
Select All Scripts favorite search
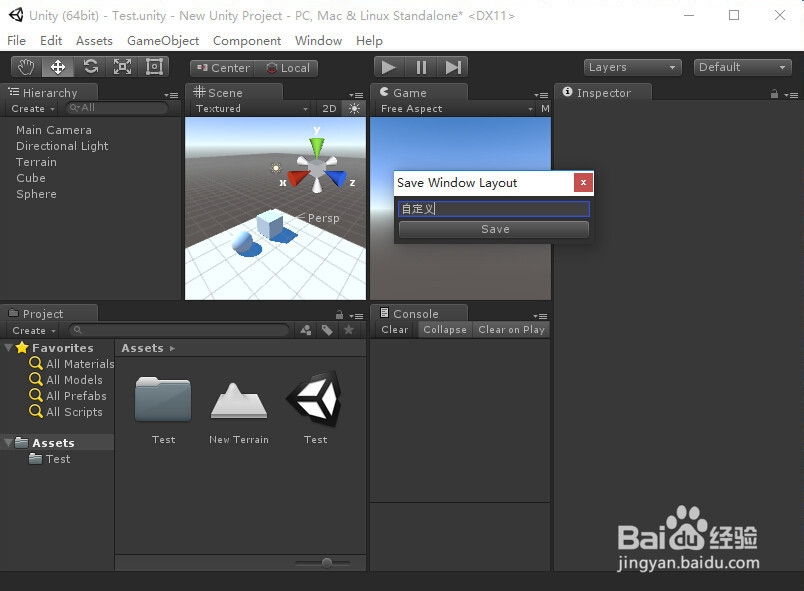pyautogui.click(x=66, y=412)
